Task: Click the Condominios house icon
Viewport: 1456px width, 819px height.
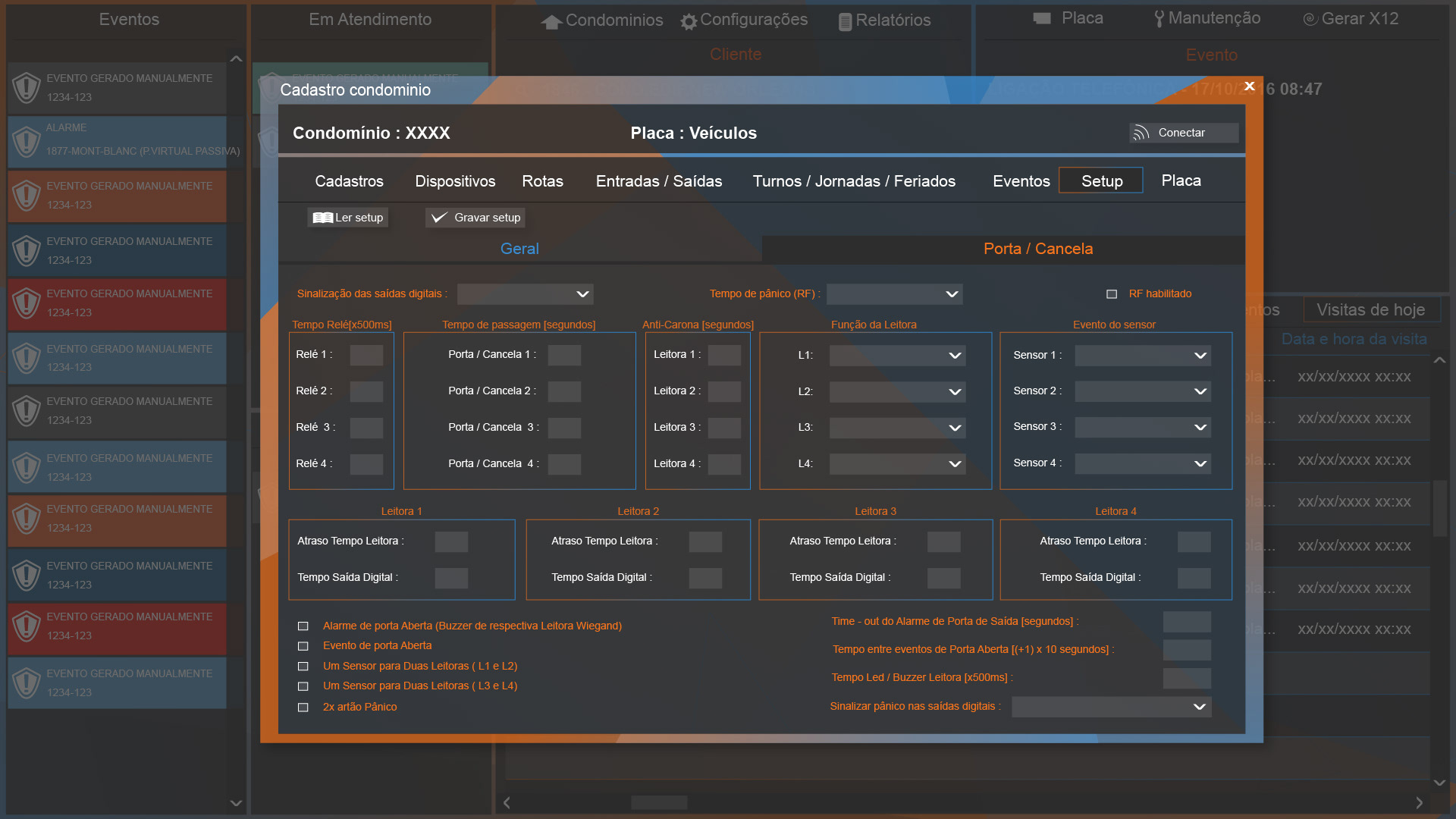Action: pos(551,22)
